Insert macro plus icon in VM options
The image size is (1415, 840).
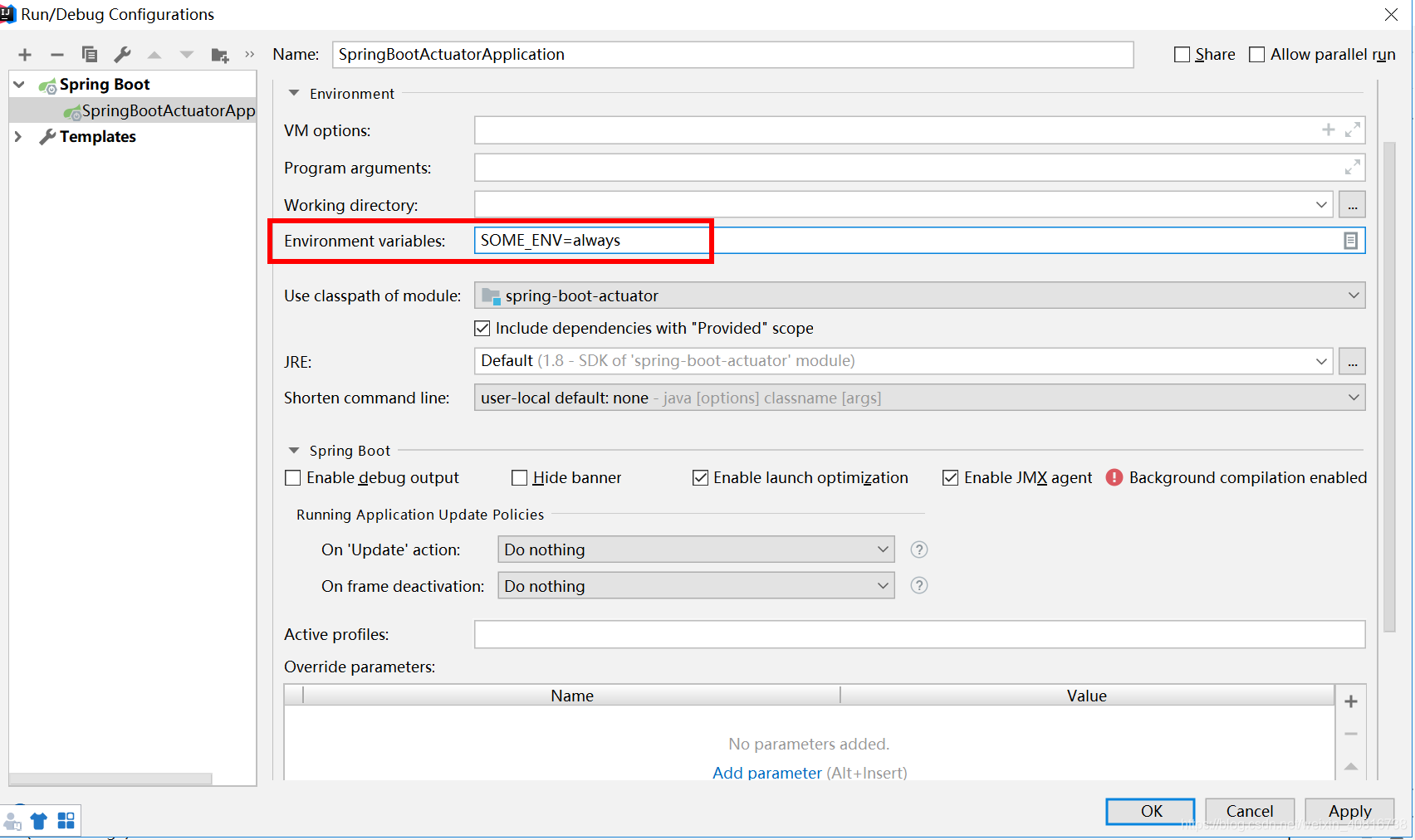point(1329,129)
